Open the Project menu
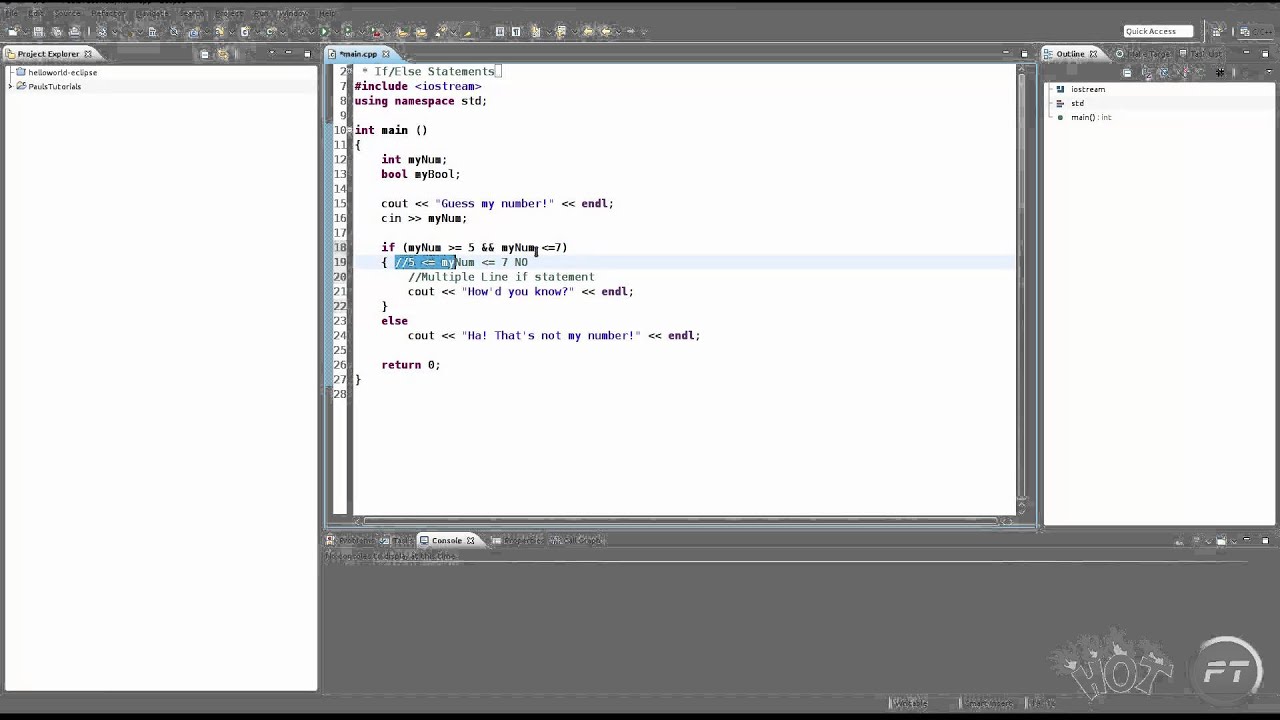The image size is (1280, 720). [x=230, y=13]
